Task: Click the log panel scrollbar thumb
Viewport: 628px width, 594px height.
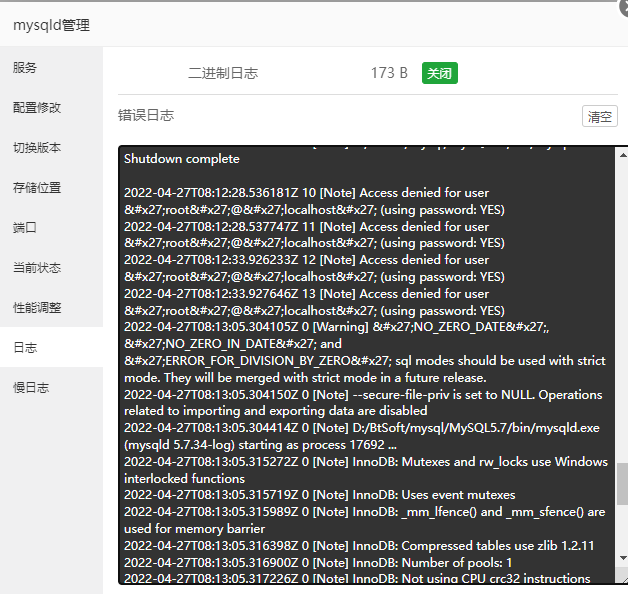Action: click(623, 484)
